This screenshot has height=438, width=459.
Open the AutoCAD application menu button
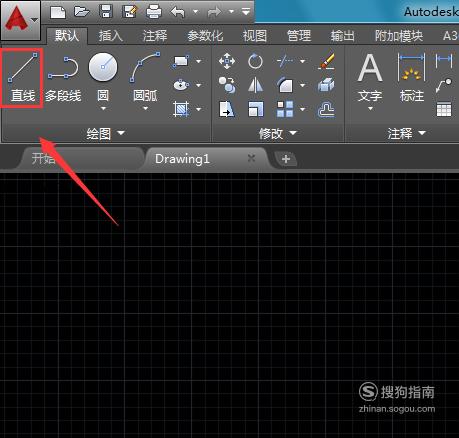[21, 20]
